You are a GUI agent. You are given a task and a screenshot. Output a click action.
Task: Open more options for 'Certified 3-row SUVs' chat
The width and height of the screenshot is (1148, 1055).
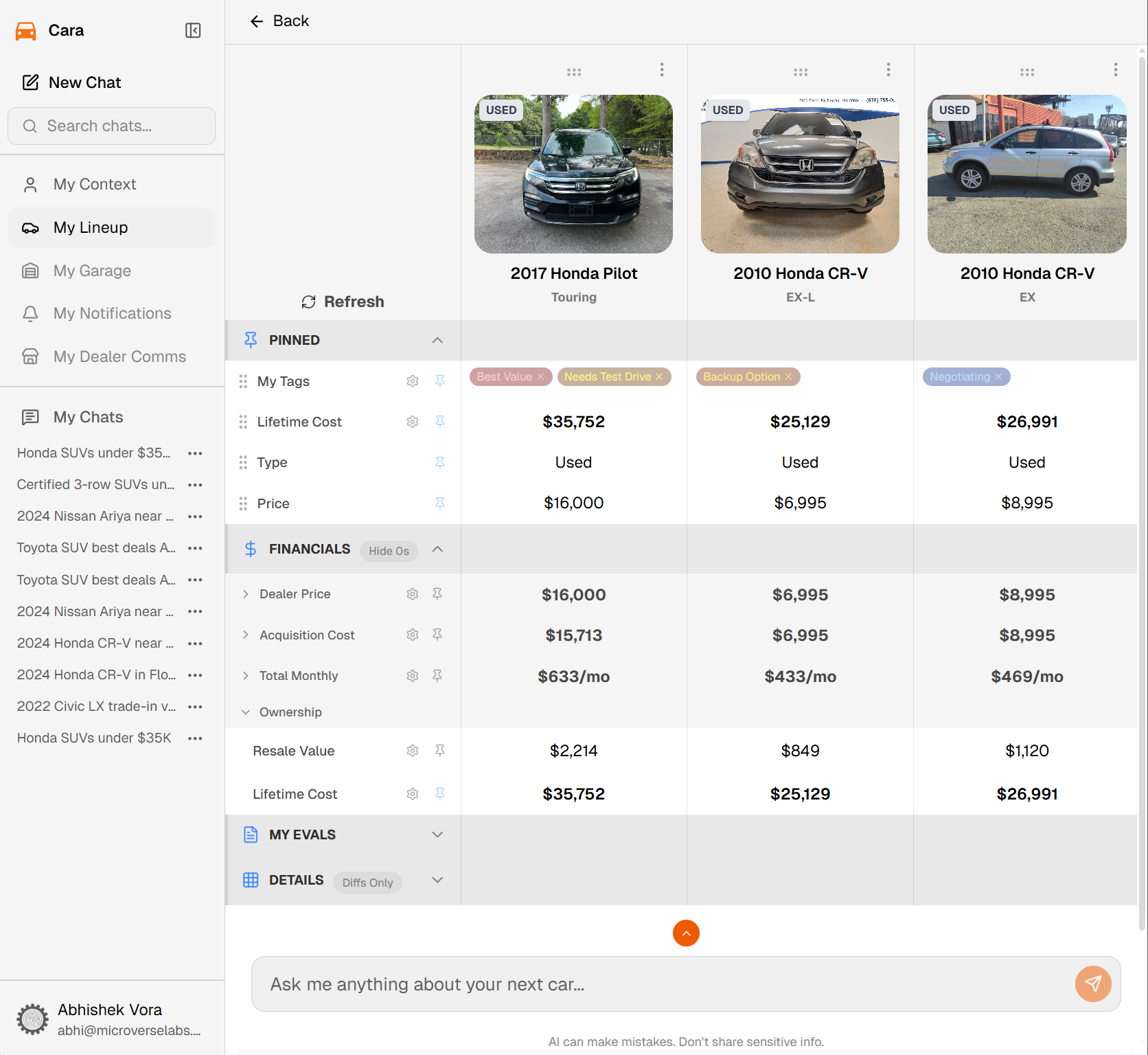click(x=195, y=484)
